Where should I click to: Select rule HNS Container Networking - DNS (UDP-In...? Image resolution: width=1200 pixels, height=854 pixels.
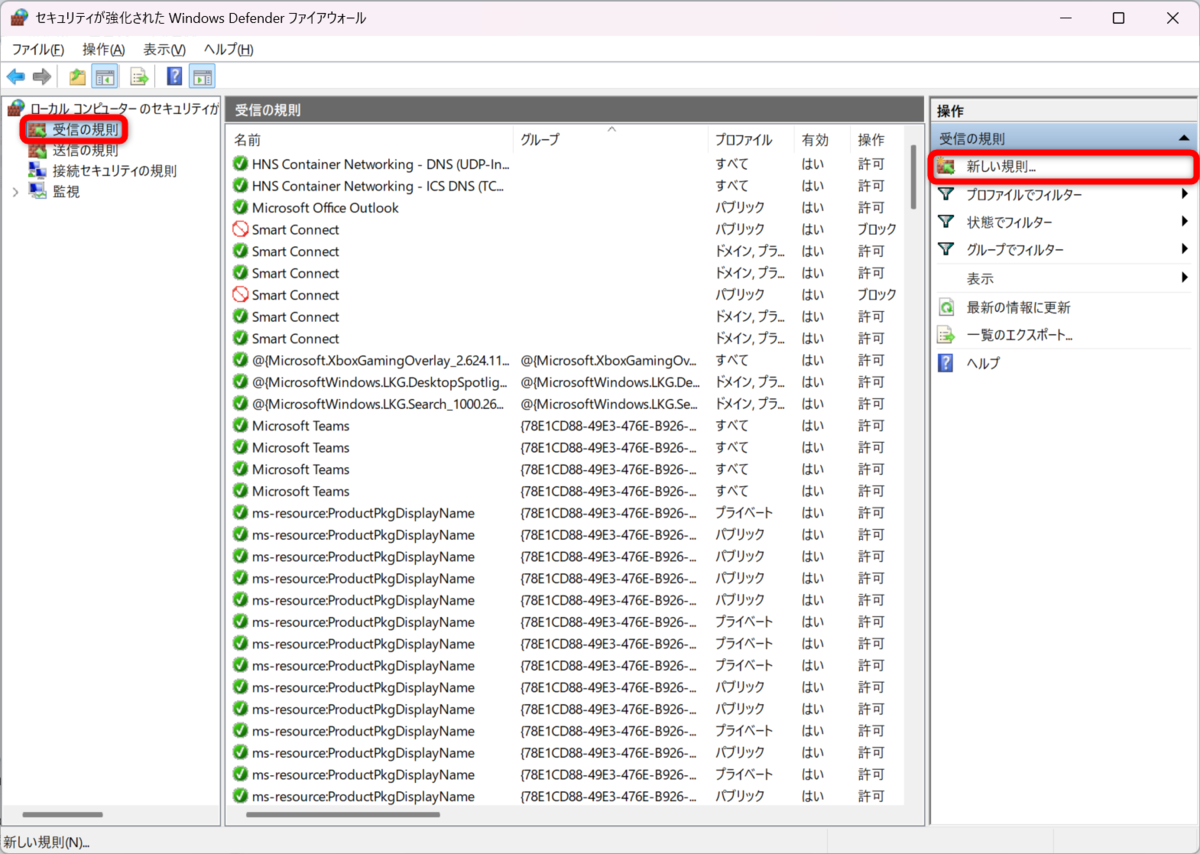point(381,164)
